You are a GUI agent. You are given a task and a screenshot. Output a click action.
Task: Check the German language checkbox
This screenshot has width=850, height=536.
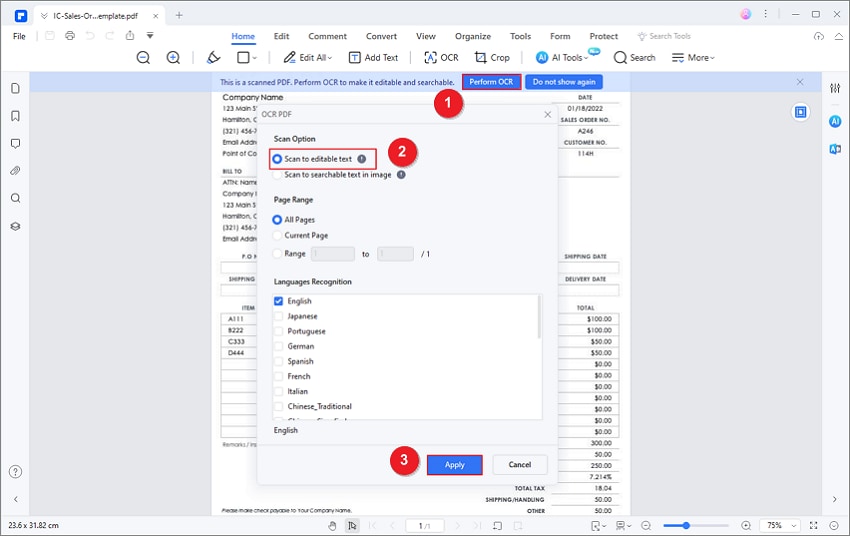(279, 346)
